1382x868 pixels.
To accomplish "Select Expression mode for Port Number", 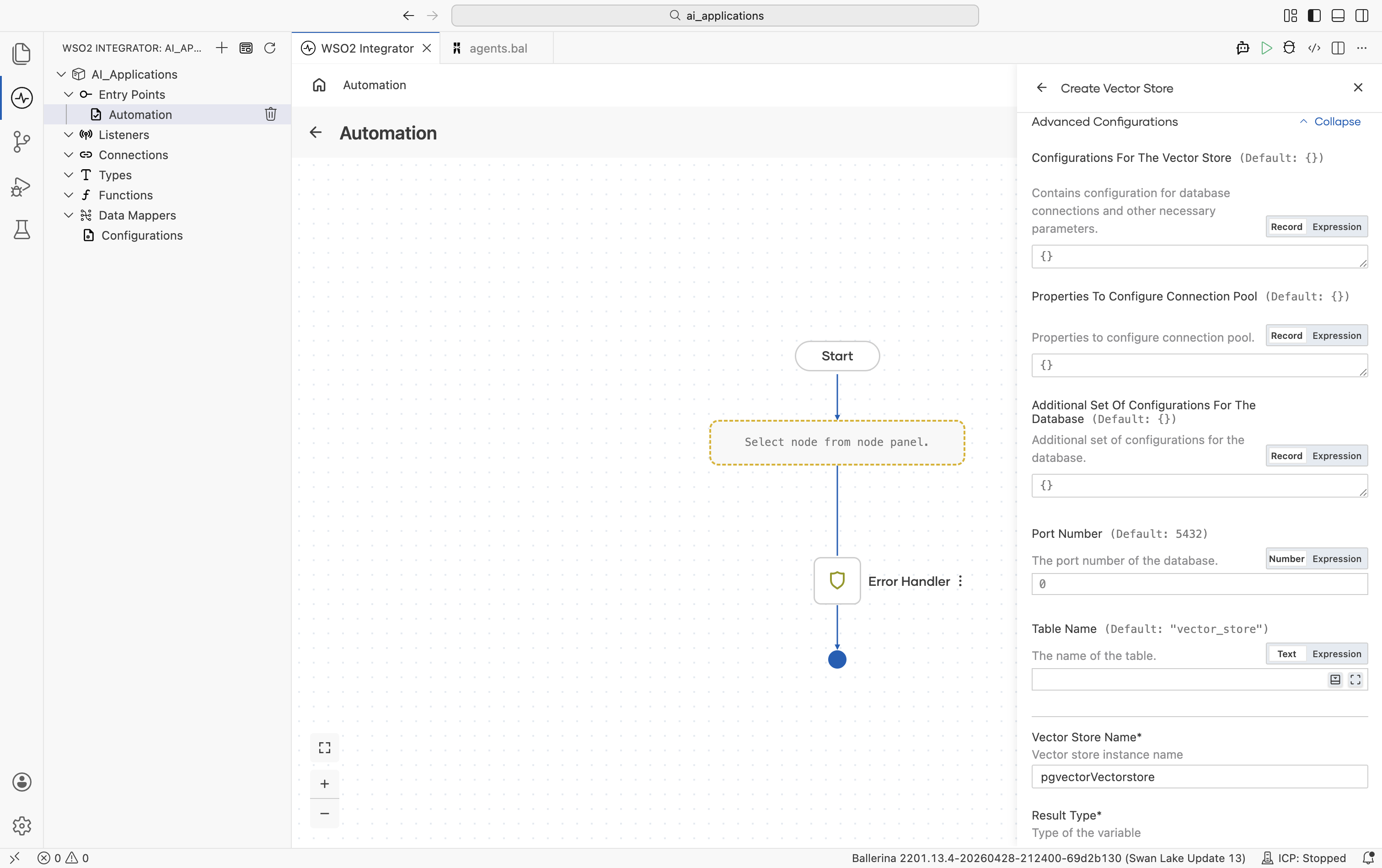I will tap(1337, 558).
